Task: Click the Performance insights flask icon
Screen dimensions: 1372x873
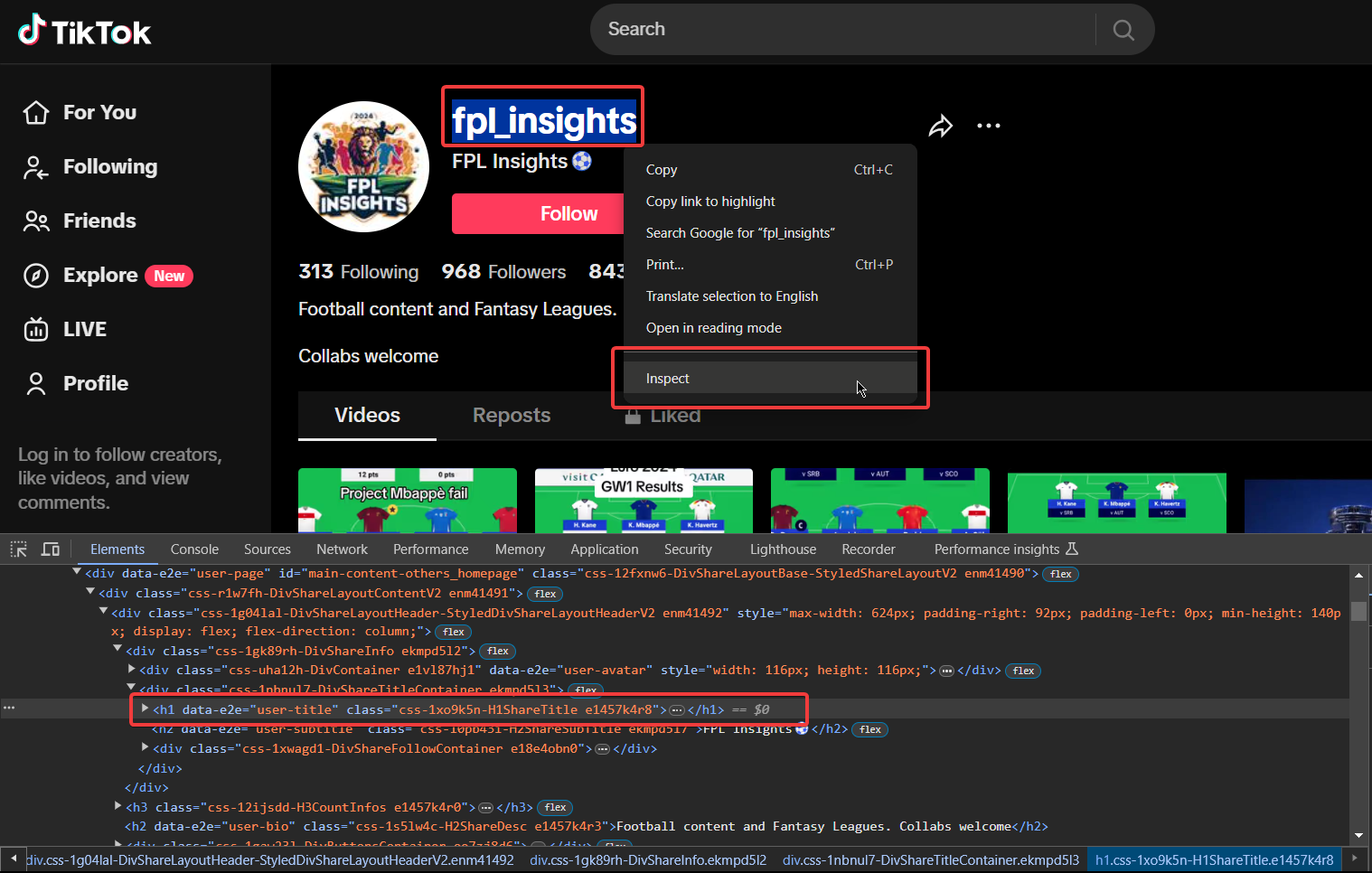Action: click(1071, 548)
